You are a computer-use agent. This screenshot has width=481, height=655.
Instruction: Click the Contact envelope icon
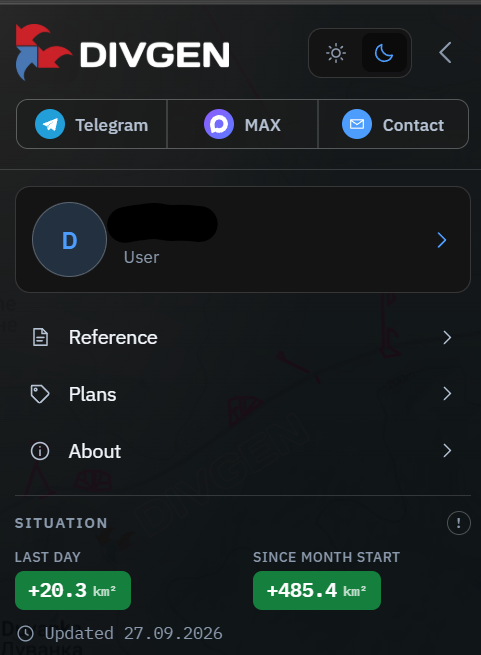(356, 124)
